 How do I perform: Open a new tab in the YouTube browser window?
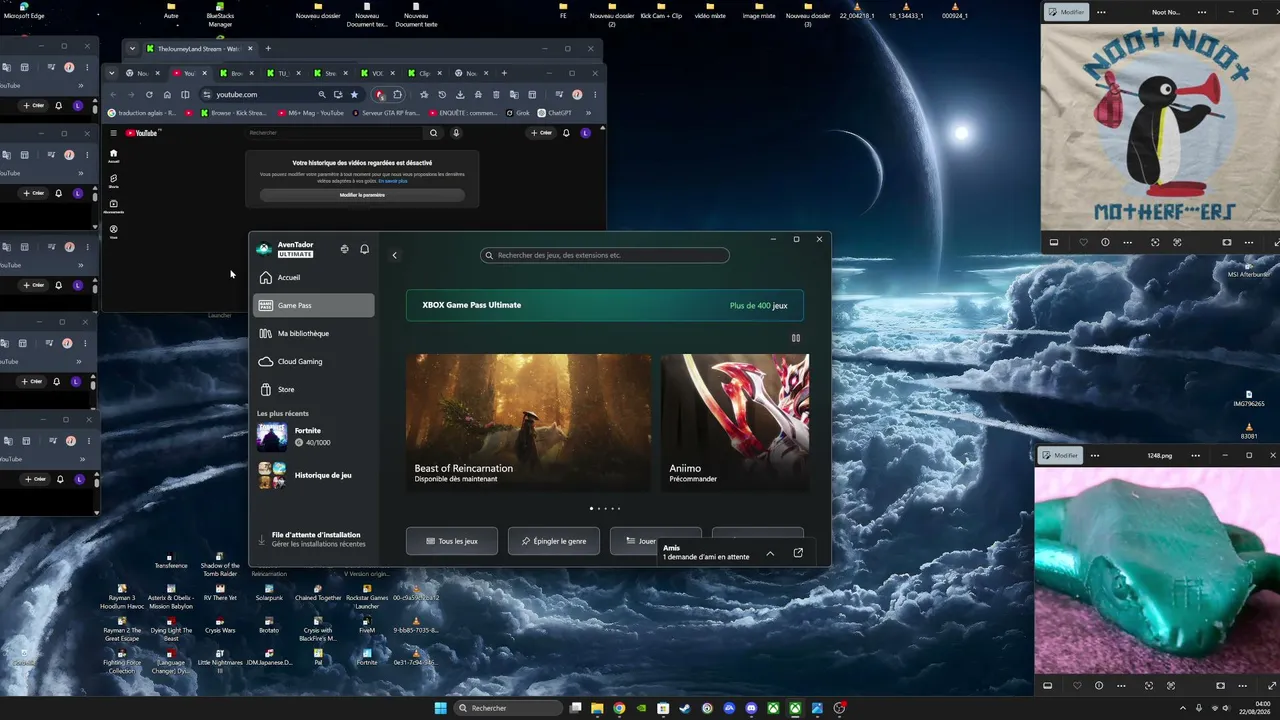(x=504, y=73)
